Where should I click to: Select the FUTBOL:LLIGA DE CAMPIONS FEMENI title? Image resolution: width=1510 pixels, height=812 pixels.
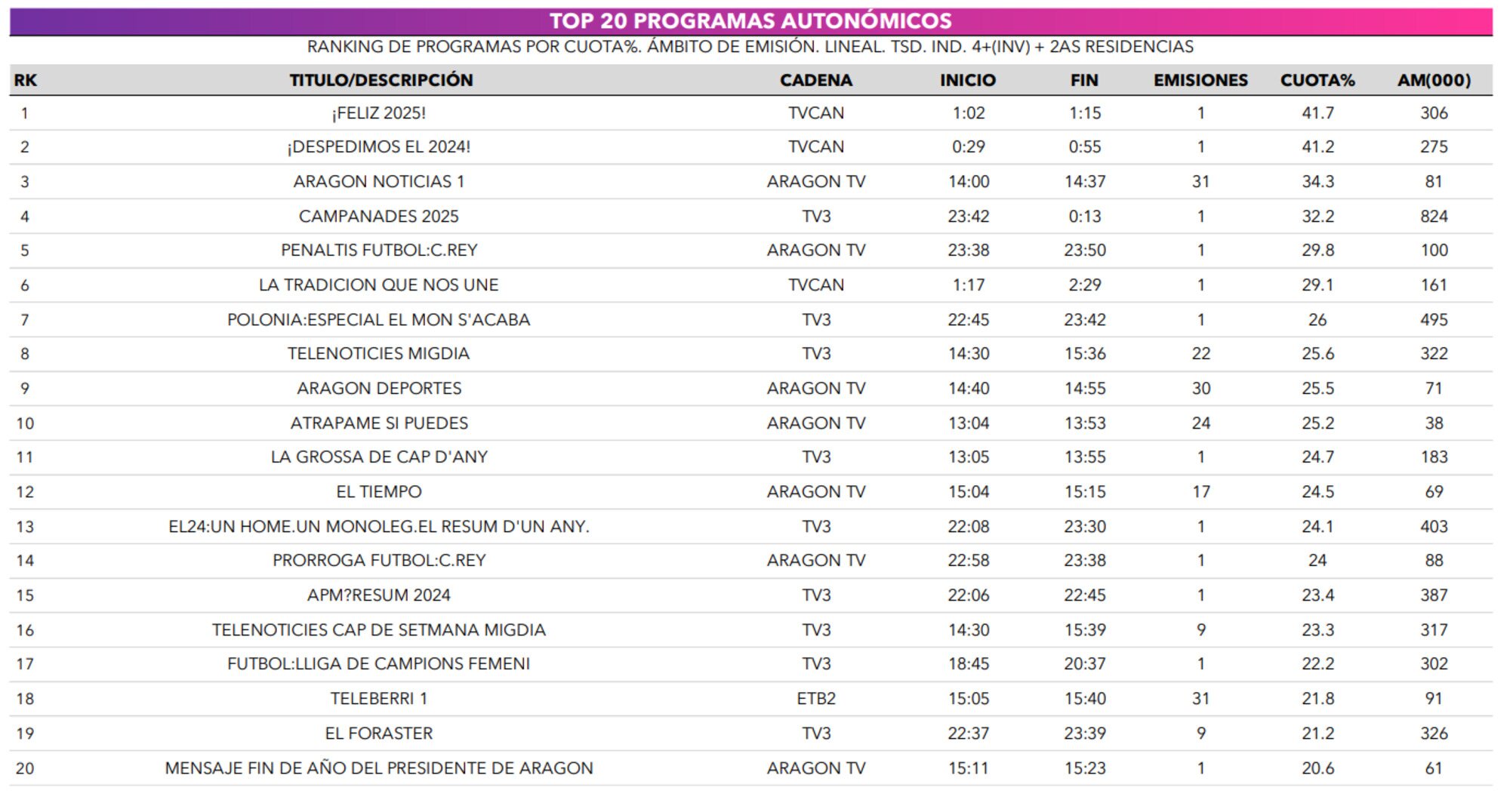click(x=379, y=664)
